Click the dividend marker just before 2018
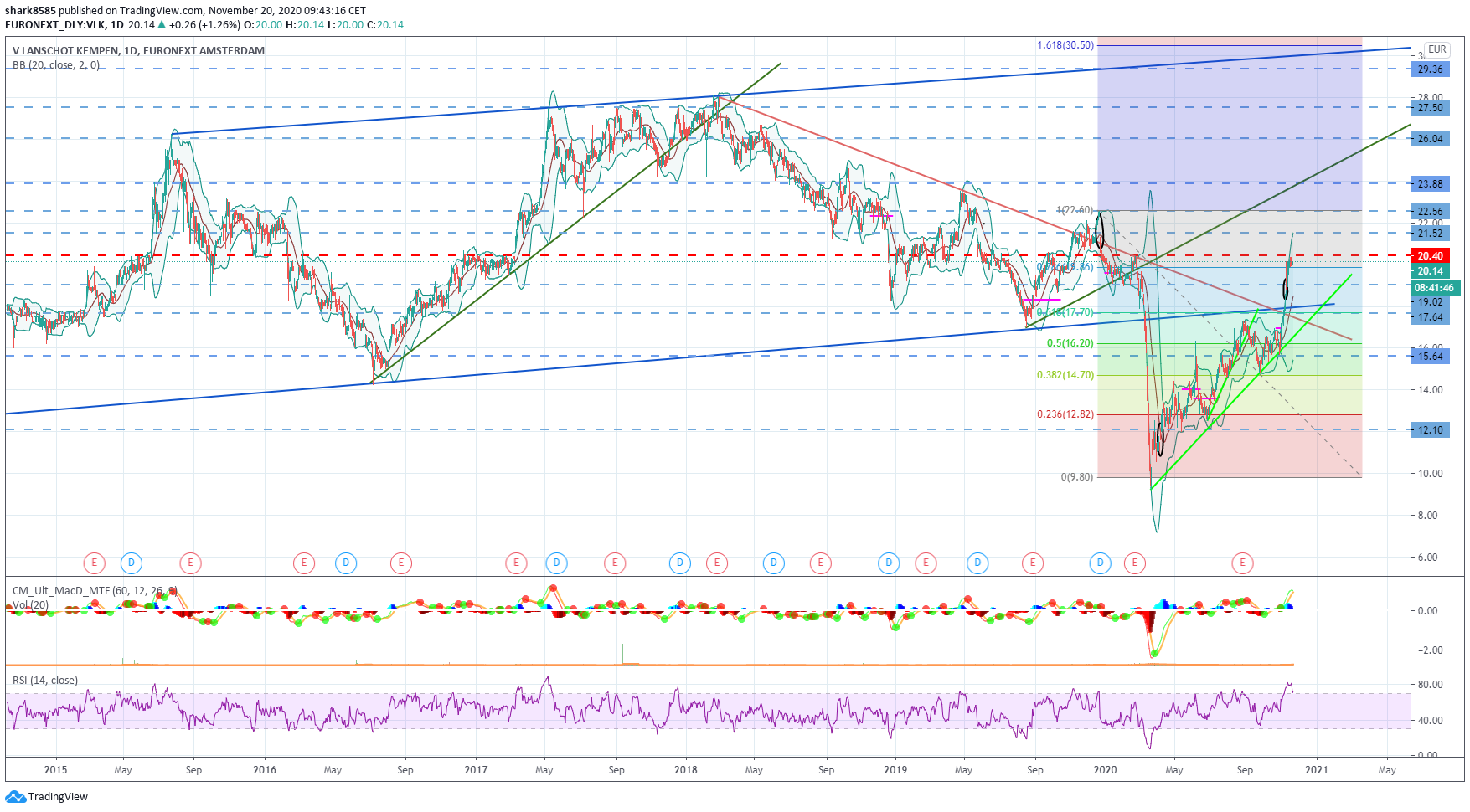The width and height of the screenshot is (1470, 812). tap(680, 563)
